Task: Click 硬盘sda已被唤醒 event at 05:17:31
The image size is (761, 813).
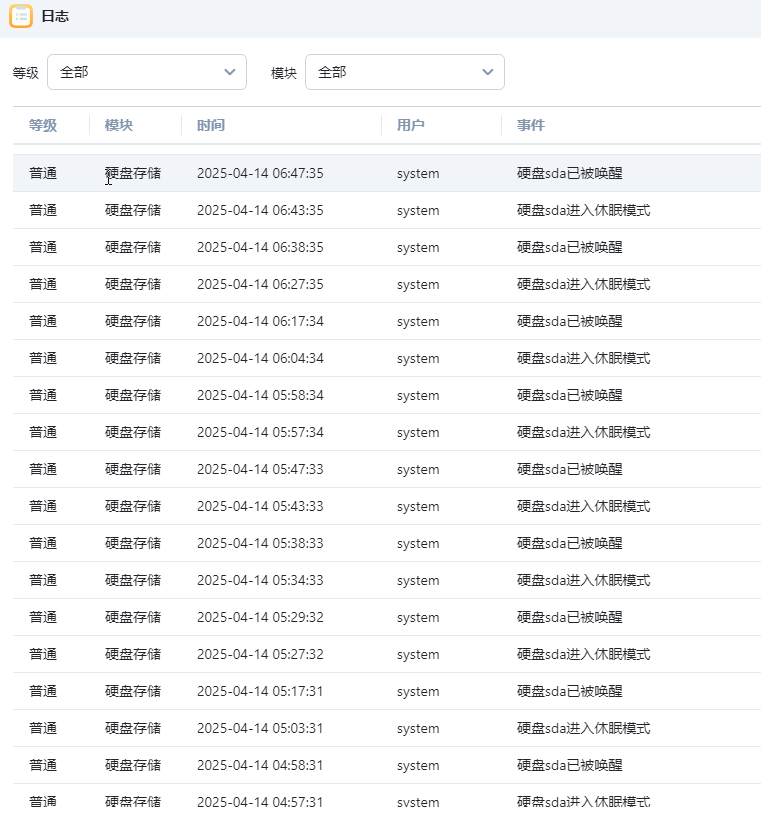Action: (x=570, y=691)
